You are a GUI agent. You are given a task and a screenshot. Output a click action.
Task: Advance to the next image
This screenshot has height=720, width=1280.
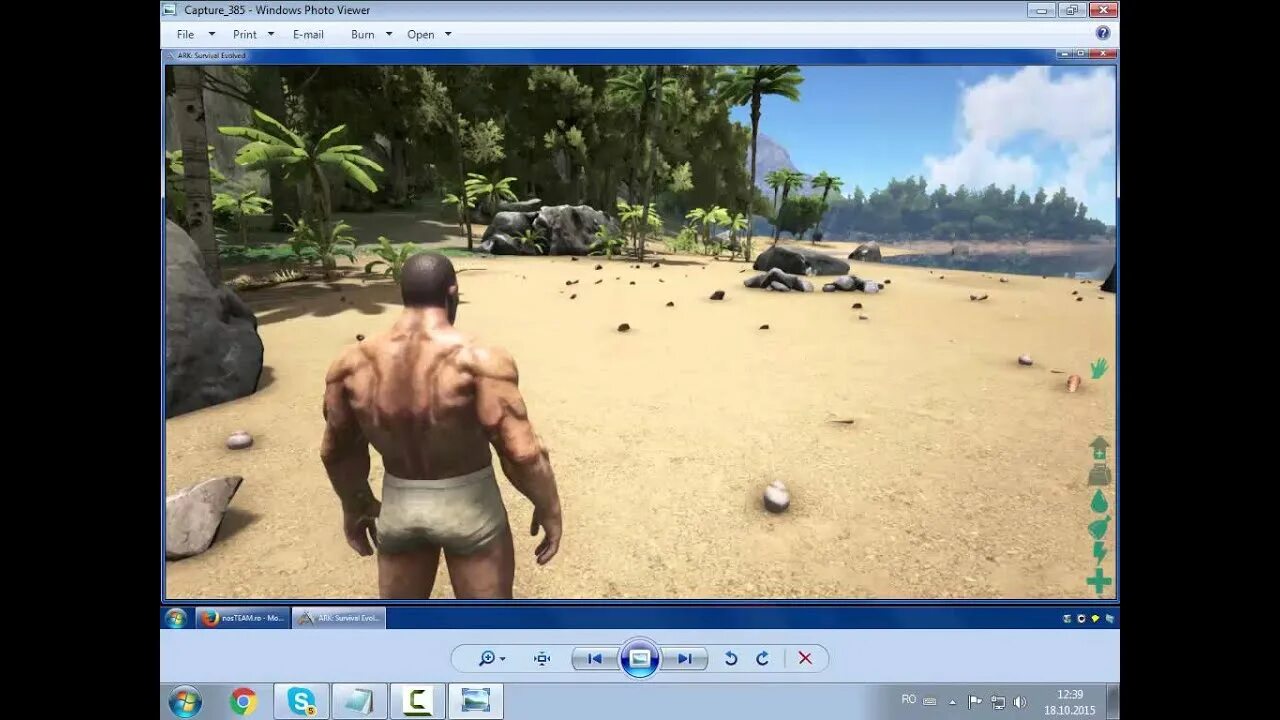[685, 658]
